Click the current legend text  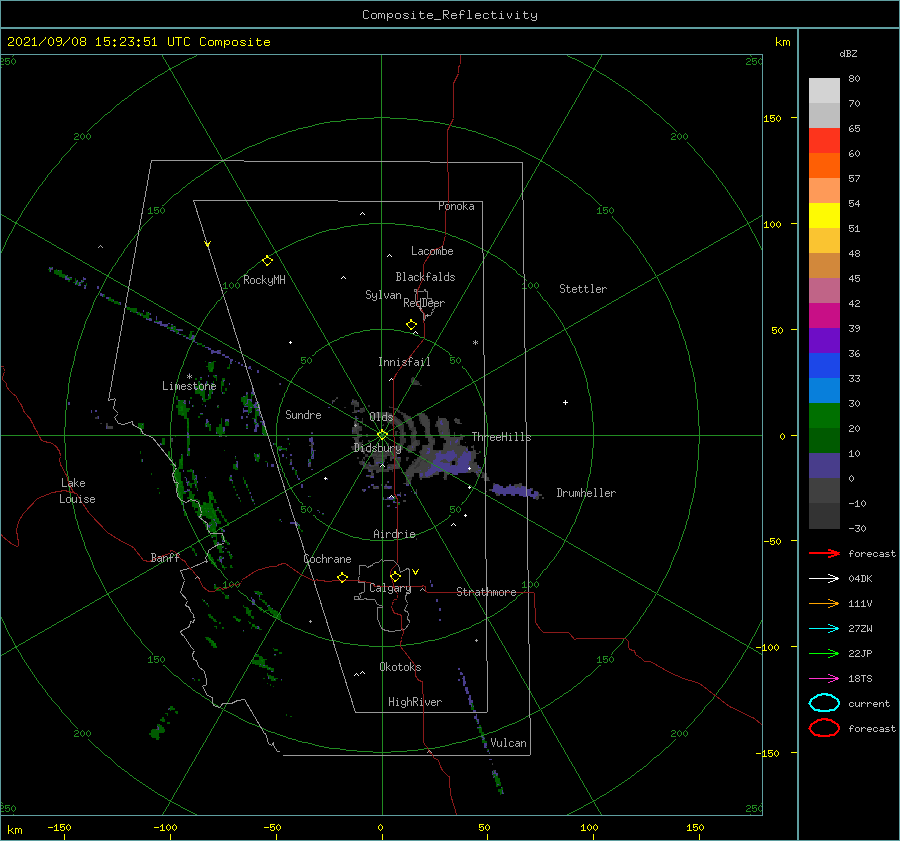pos(869,703)
